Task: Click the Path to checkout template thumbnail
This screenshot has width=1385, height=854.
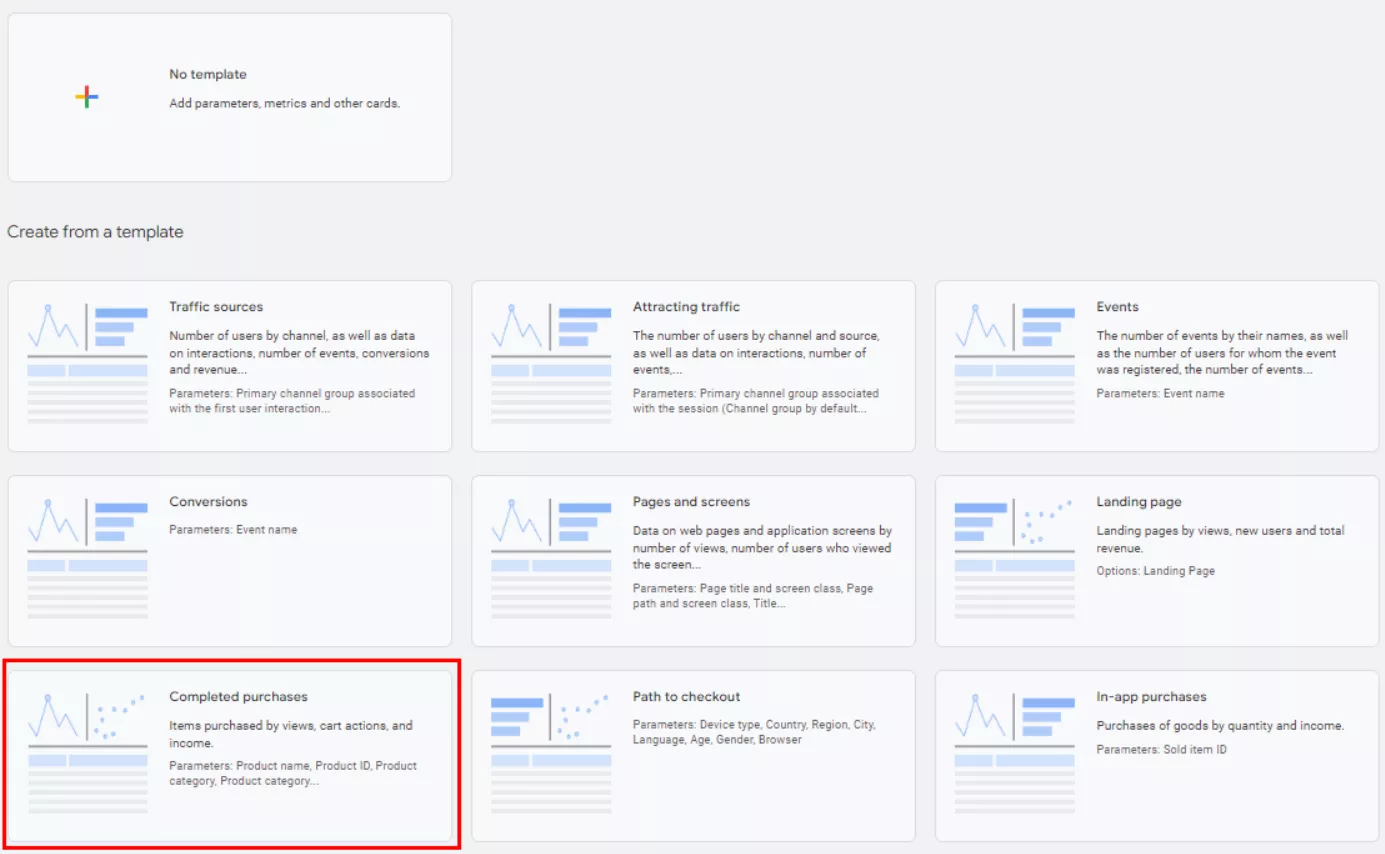Action: [x=551, y=754]
